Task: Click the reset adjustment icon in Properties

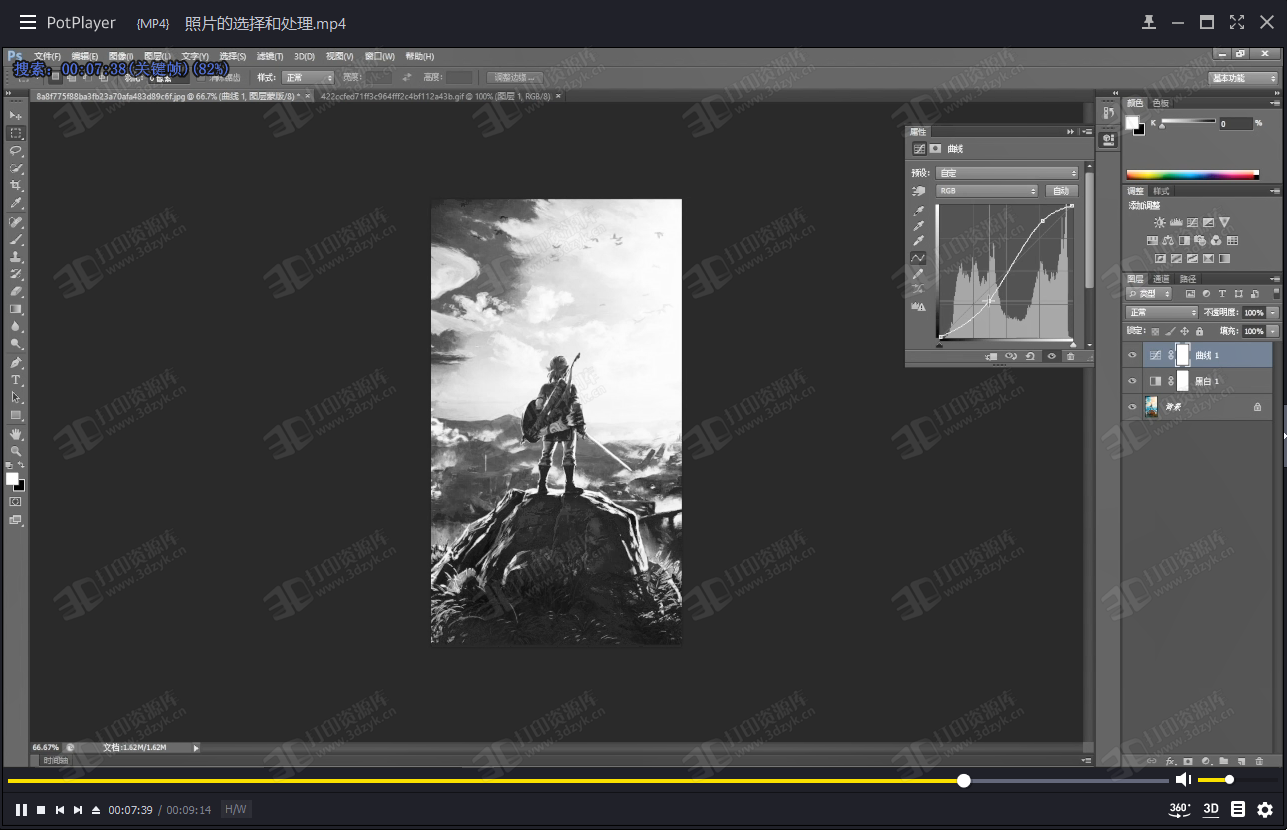Action: [x=1031, y=356]
